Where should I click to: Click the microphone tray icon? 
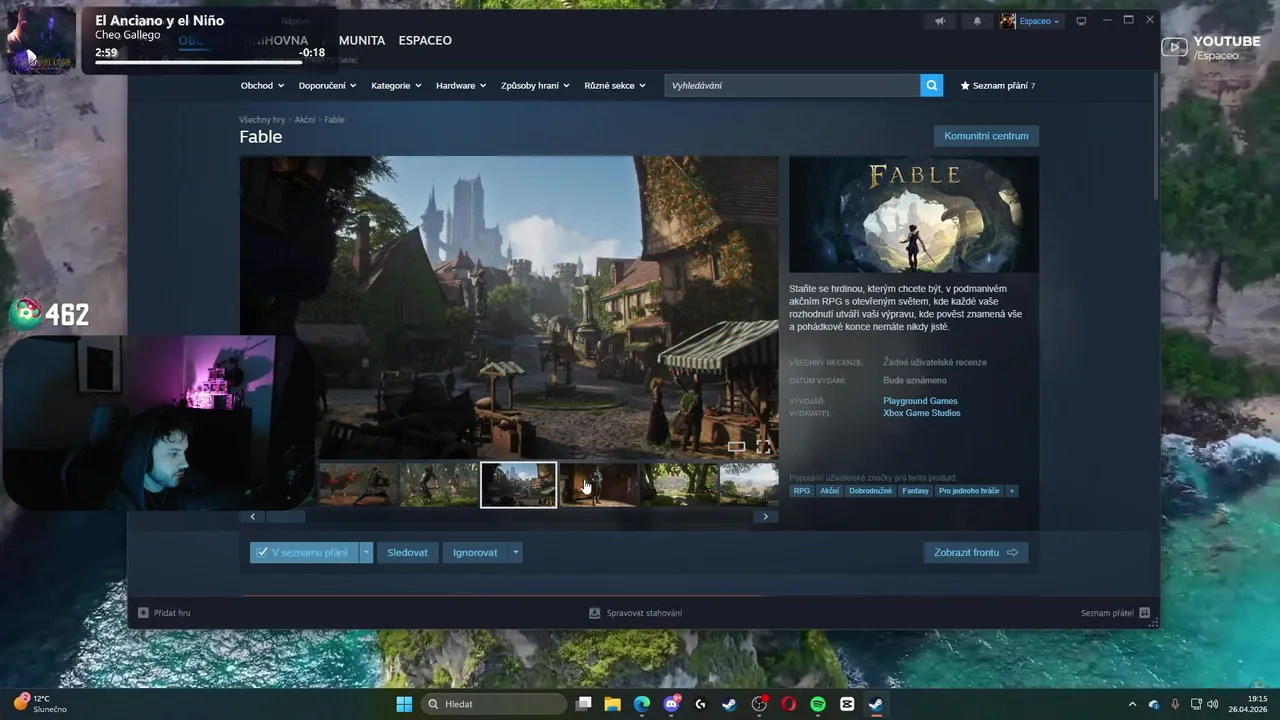[1175, 704]
